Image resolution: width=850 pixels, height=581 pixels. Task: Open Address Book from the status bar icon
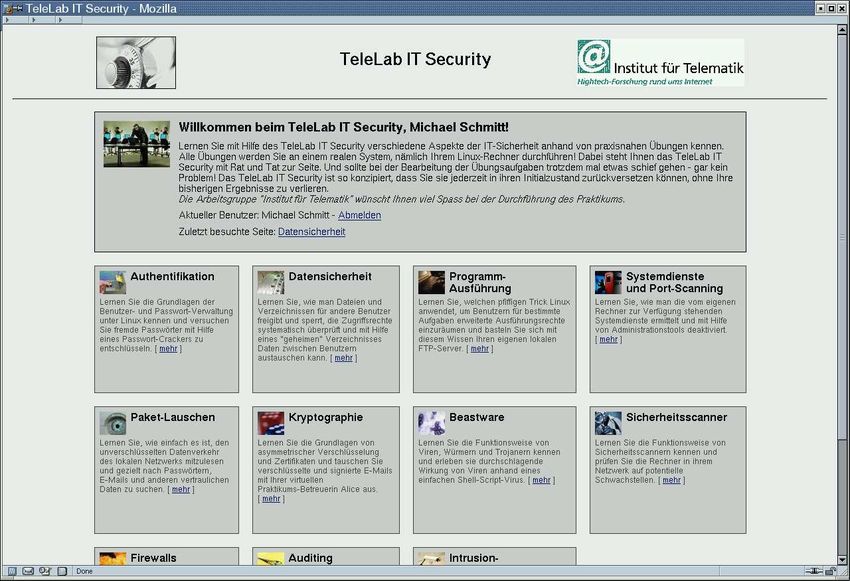62,571
